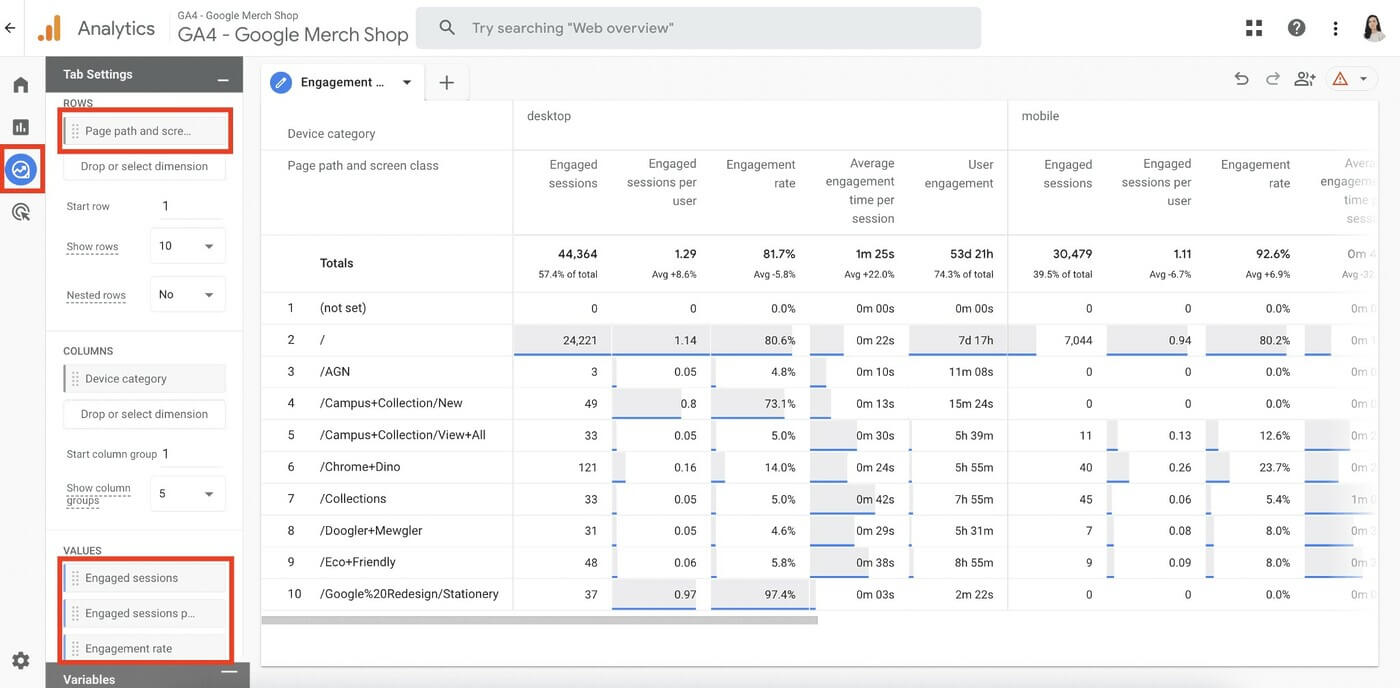Click Drop or select dimension under Columns
Image resolution: width=1400 pixels, height=688 pixels.
point(145,413)
